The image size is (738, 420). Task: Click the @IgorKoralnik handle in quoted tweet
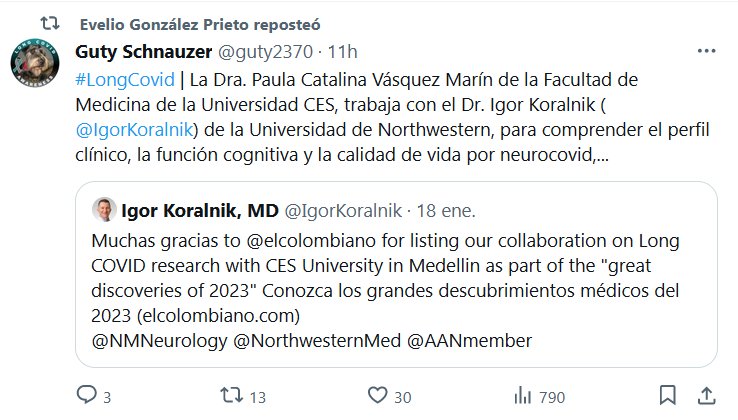345,210
